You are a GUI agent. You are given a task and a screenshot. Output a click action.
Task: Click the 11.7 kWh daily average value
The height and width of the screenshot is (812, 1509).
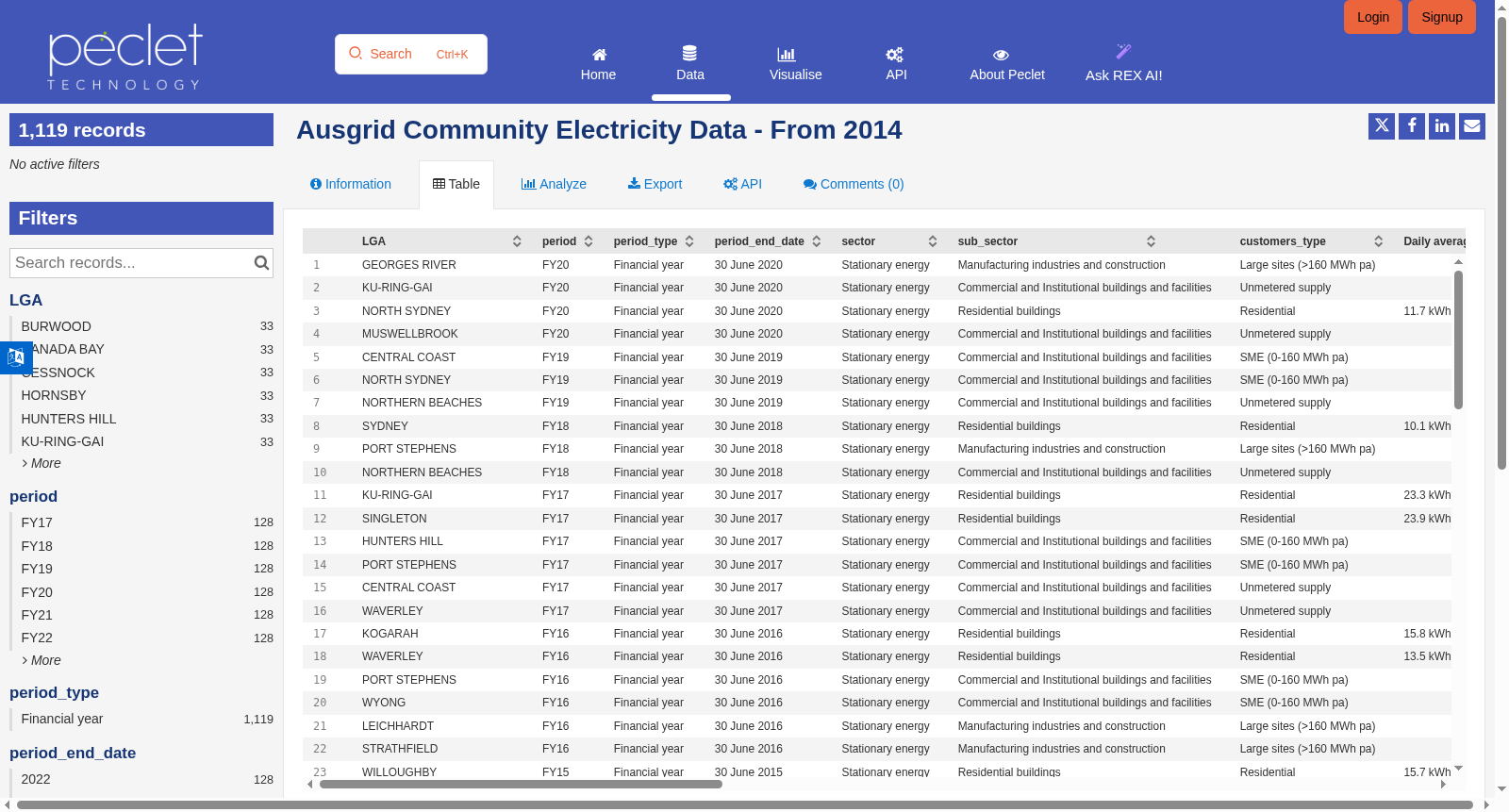[x=1427, y=311]
